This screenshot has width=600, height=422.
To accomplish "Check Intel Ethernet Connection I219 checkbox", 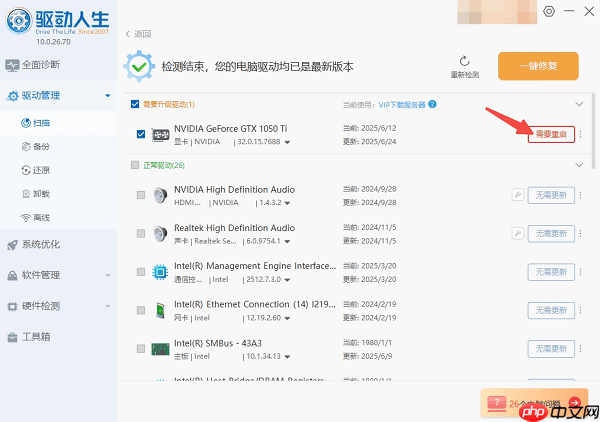I will tap(141, 310).
